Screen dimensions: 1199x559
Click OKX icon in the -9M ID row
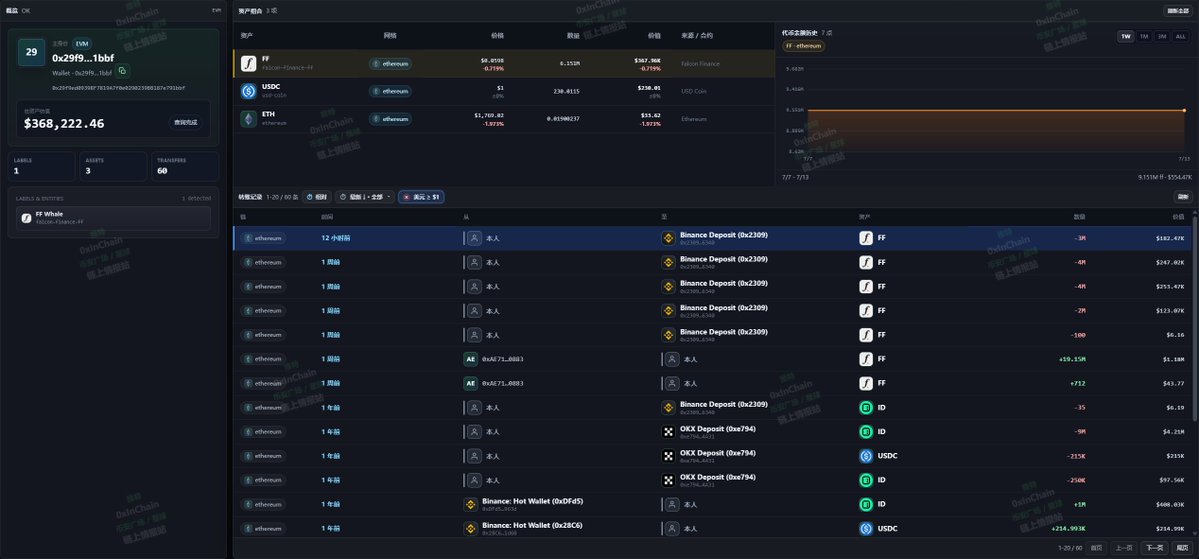(x=668, y=431)
